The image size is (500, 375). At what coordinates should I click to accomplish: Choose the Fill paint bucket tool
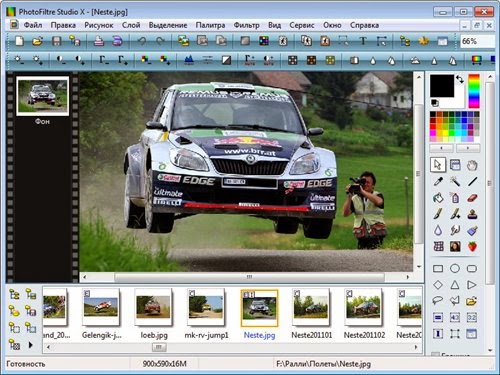point(438,198)
